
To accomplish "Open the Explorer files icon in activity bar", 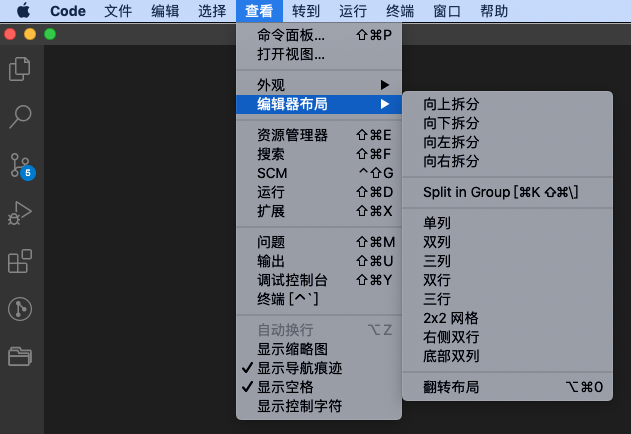I will (x=20, y=69).
